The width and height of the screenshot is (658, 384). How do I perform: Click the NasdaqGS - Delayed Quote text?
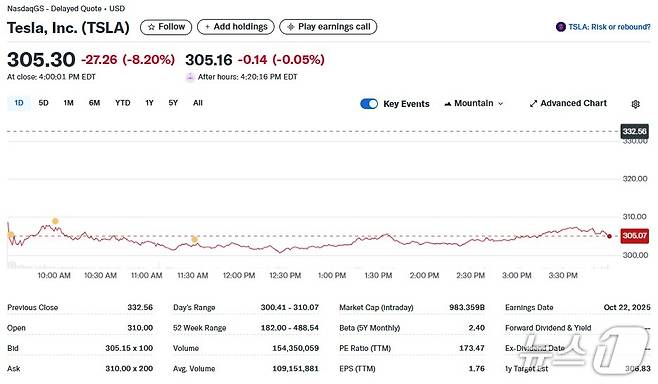click(x=54, y=8)
